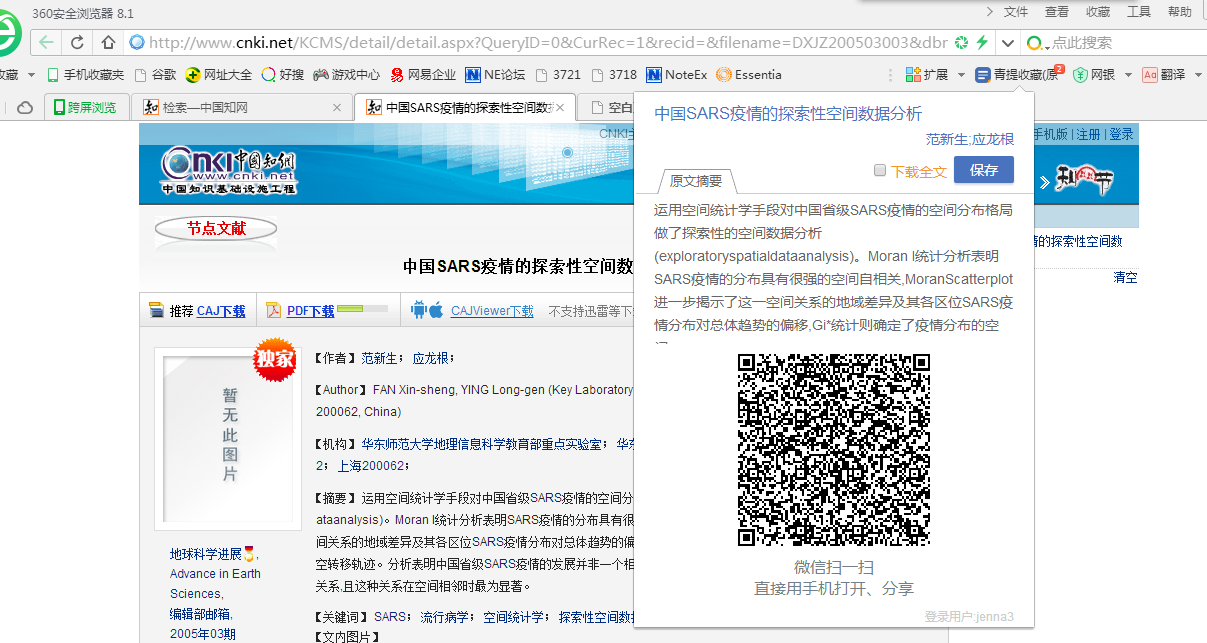The width and height of the screenshot is (1207, 643).
Task: Open the 手机收藏夹 bookmark
Action: [x=86, y=75]
